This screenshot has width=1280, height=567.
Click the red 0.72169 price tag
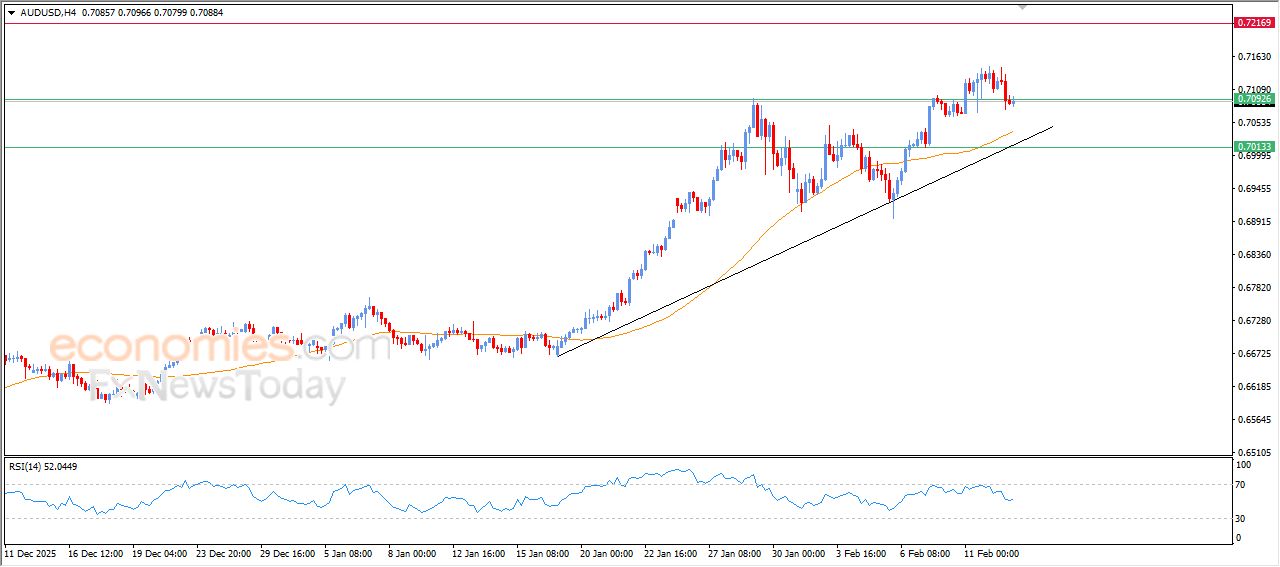coord(1254,22)
